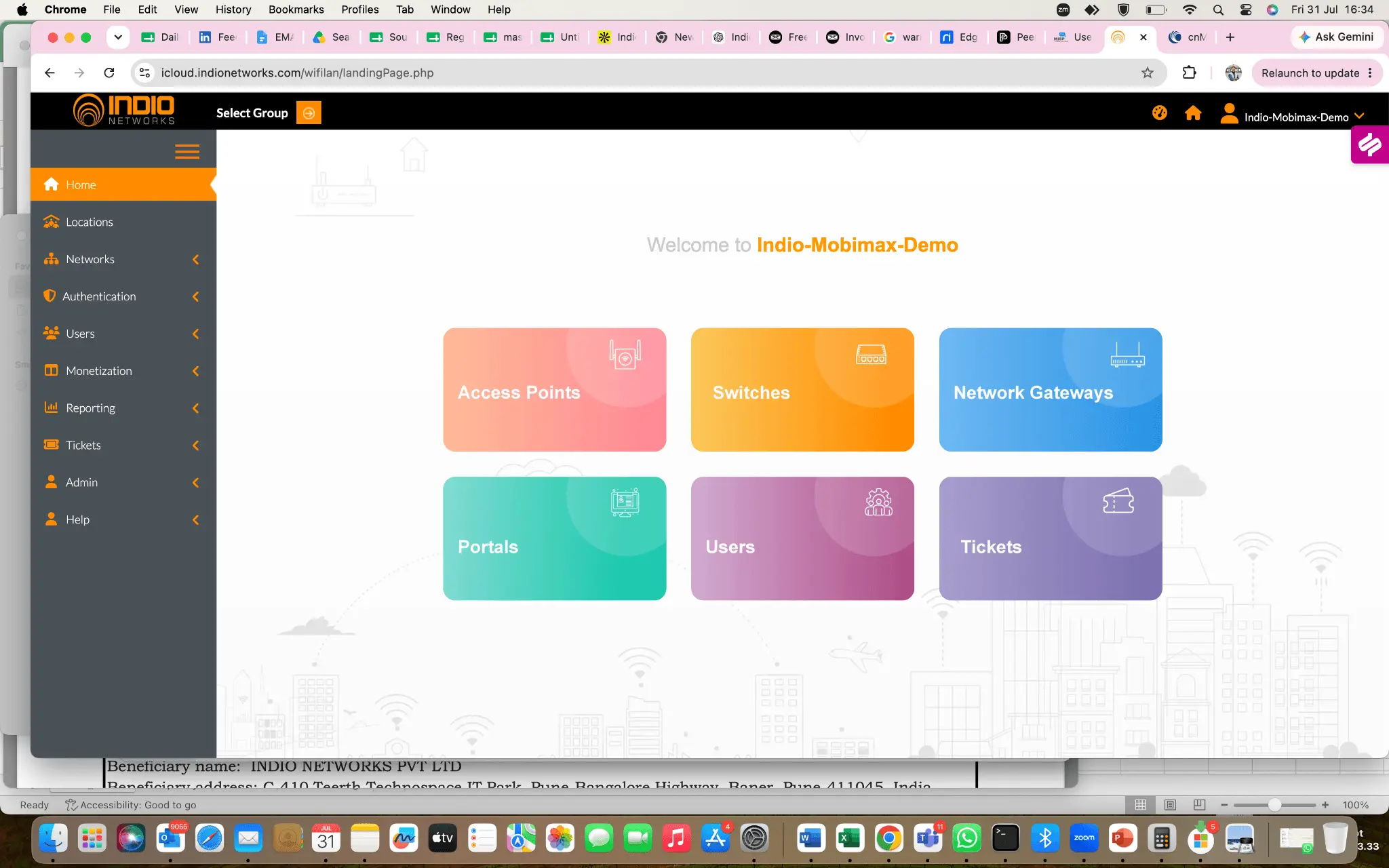Open WhatsApp from the Dock
Viewport: 1389px width, 868px height.
[966, 839]
